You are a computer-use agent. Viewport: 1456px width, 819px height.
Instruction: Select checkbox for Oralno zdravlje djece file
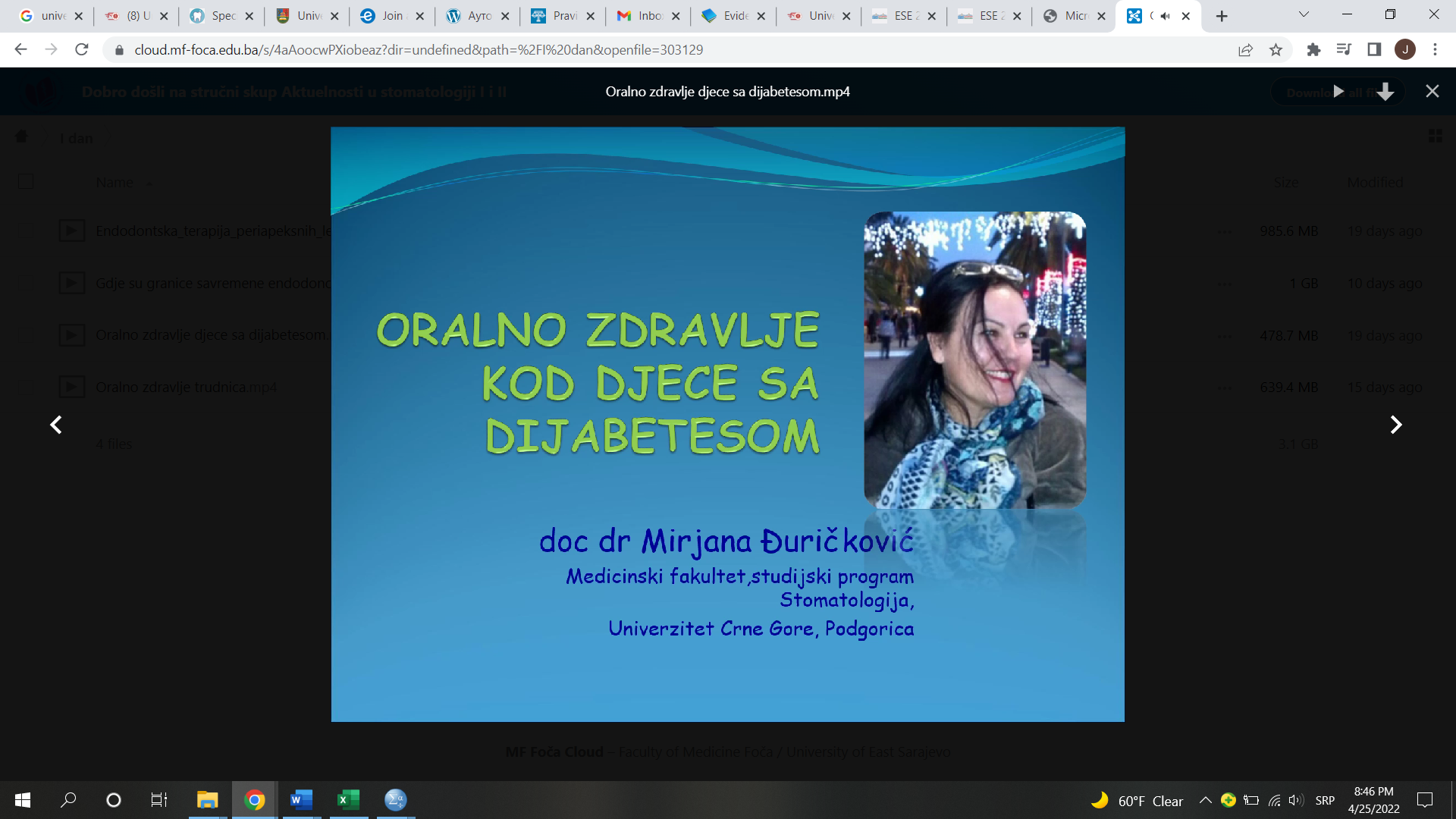click(x=26, y=335)
